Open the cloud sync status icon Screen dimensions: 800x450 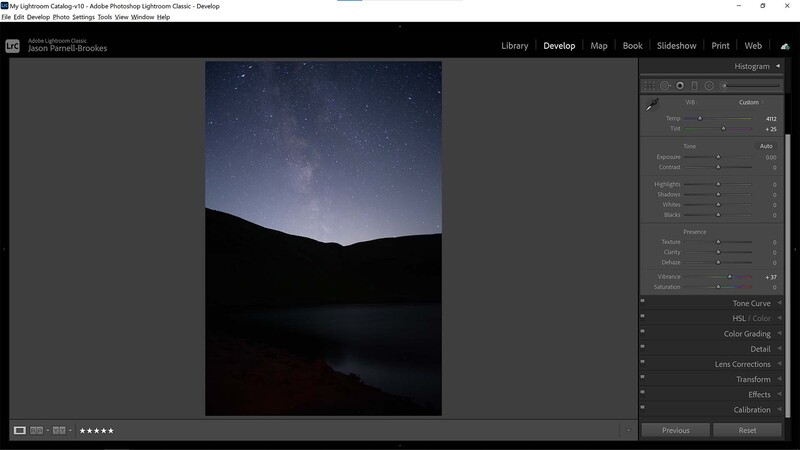click(x=785, y=46)
